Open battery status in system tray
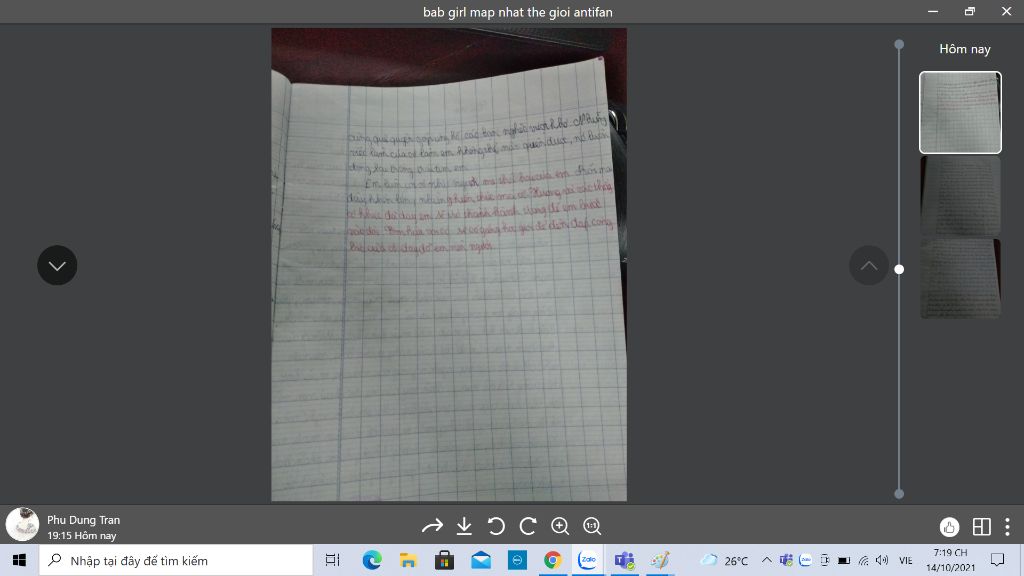 pos(844,560)
